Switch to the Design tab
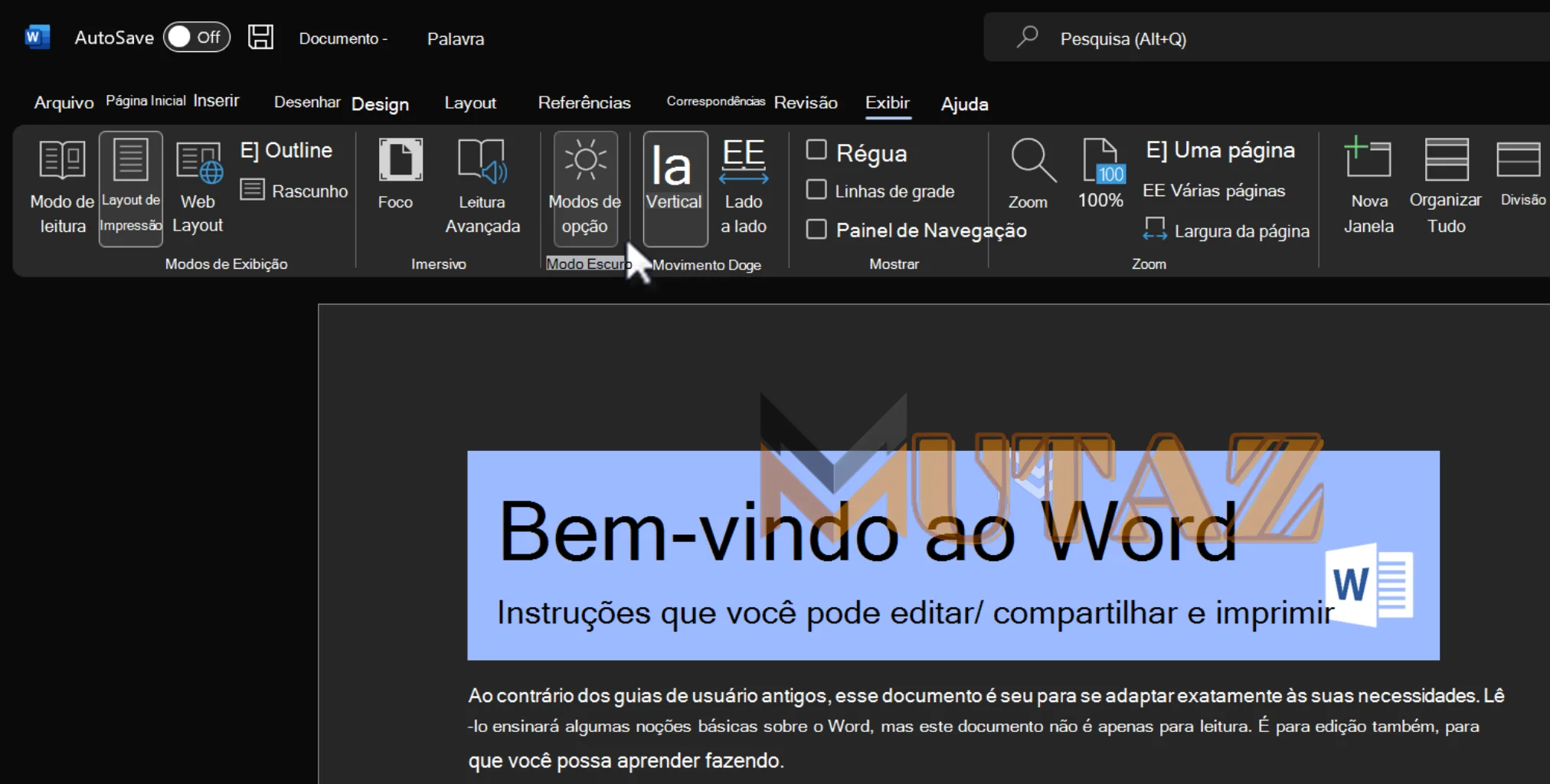The height and width of the screenshot is (784, 1550). point(380,104)
